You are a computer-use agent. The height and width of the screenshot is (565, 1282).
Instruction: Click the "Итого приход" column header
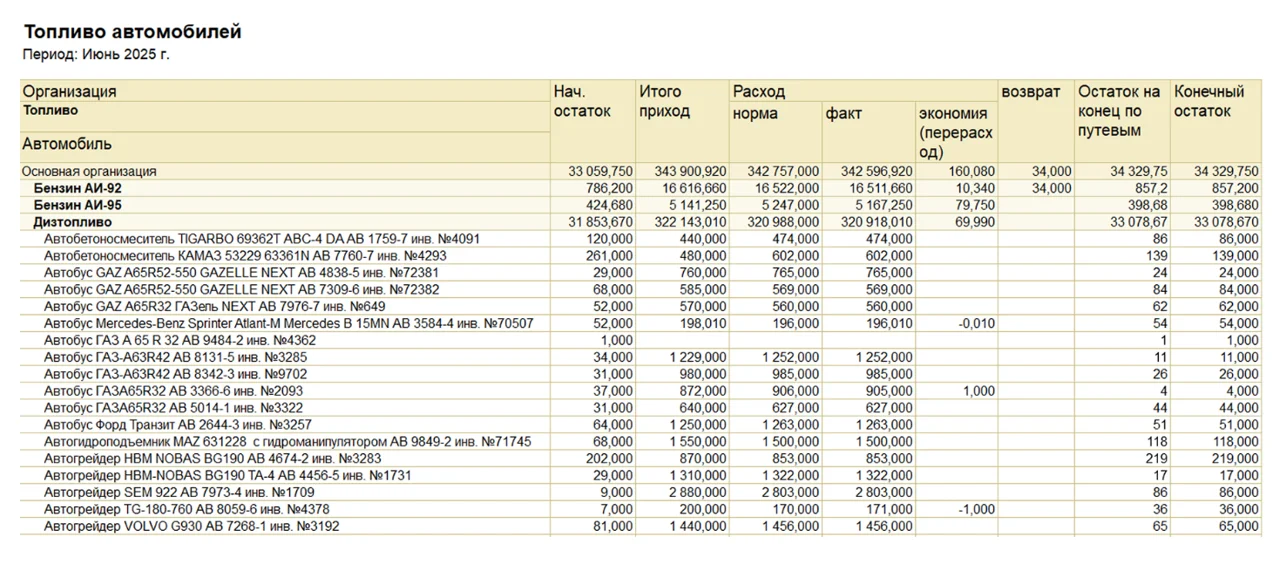(x=667, y=101)
